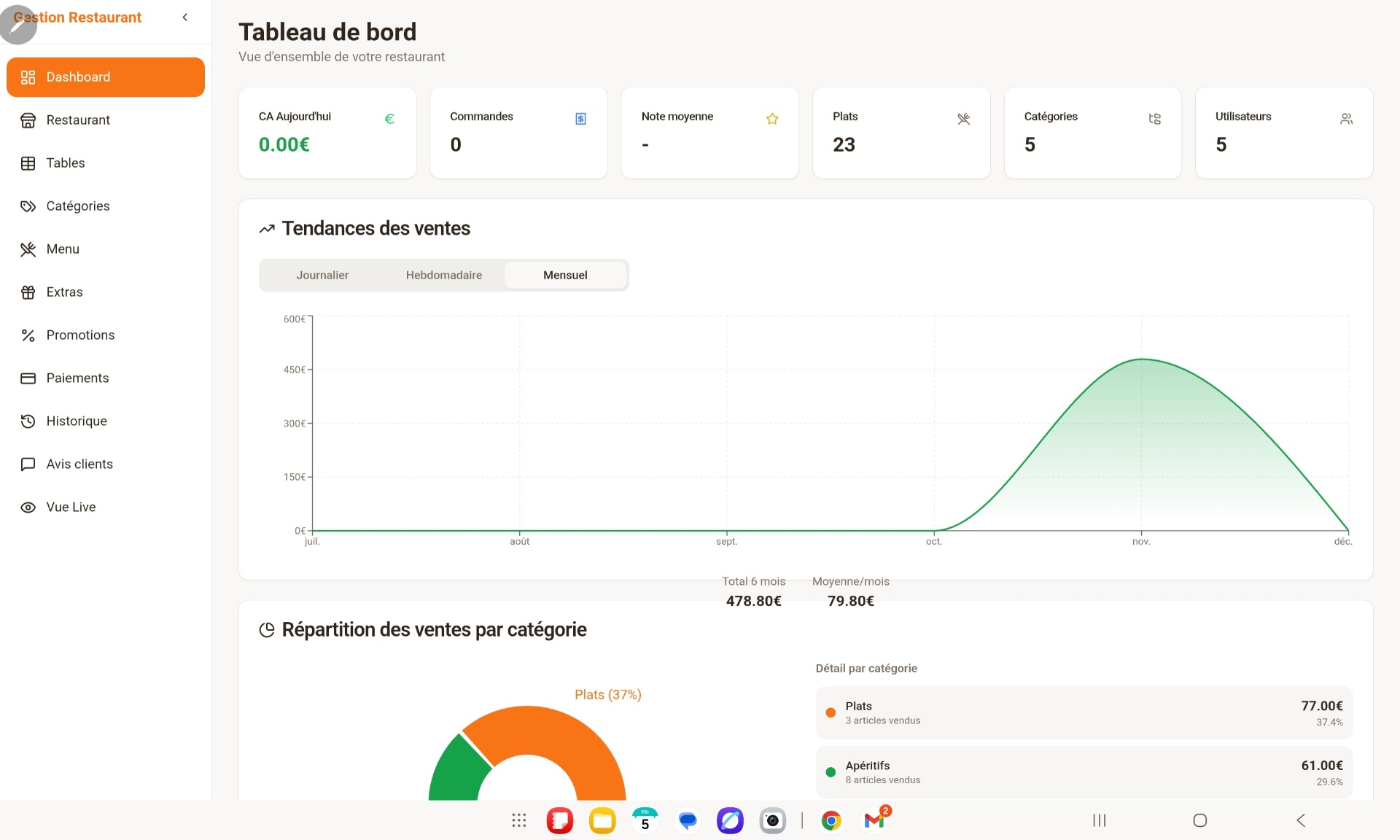Go to the Restaurant section
This screenshot has height=840, width=1400.
click(x=106, y=120)
